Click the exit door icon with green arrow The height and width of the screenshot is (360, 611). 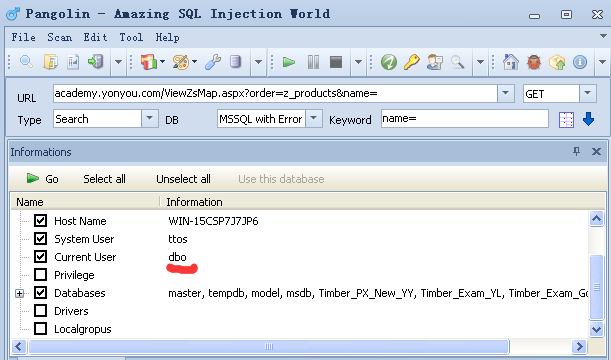click(95, 62)
